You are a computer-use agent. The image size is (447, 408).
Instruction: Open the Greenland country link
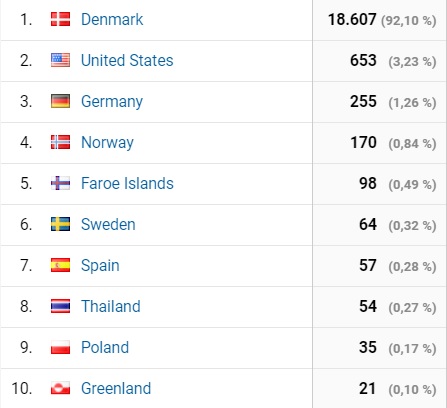coord(116,388)
